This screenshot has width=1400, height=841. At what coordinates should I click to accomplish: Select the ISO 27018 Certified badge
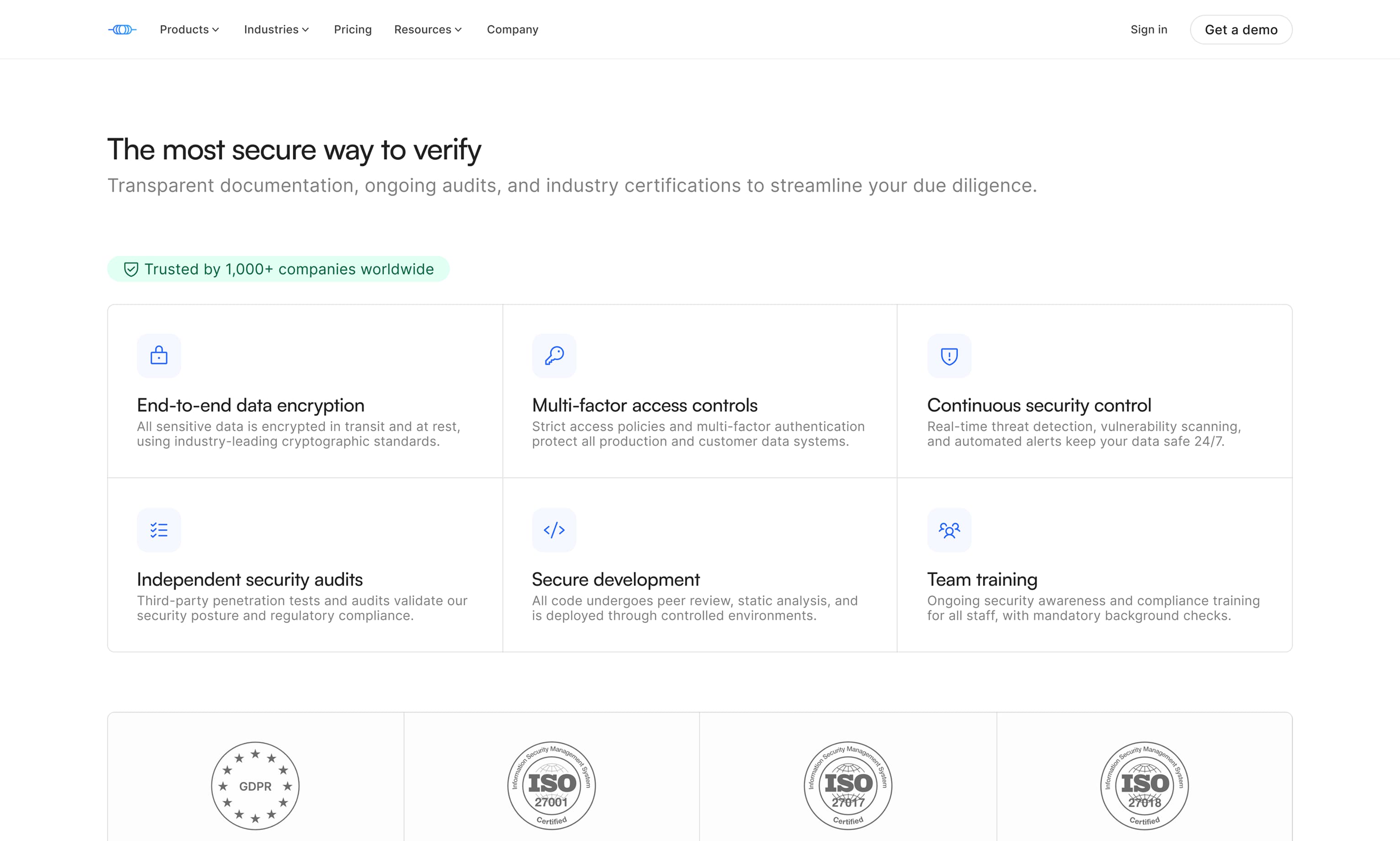(1144, 785)
